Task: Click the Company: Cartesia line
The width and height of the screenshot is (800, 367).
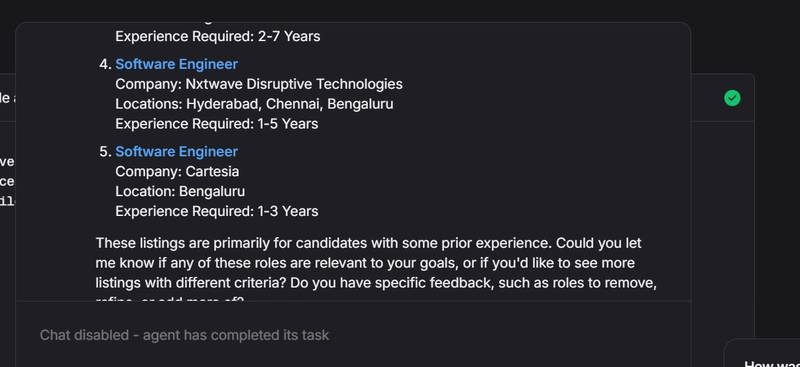Action: tap(177, 172)
